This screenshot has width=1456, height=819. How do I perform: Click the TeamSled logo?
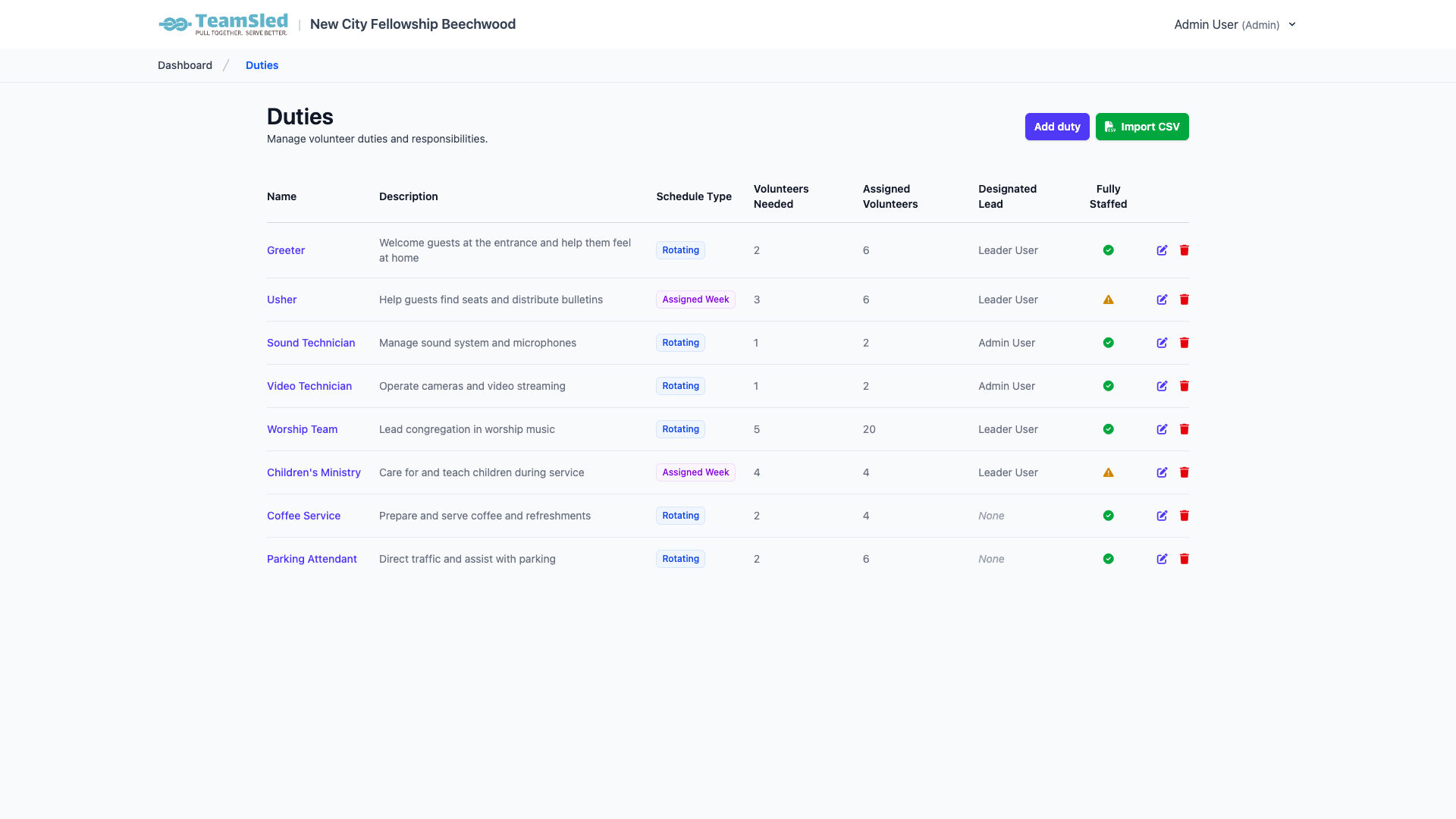point(223,24)
